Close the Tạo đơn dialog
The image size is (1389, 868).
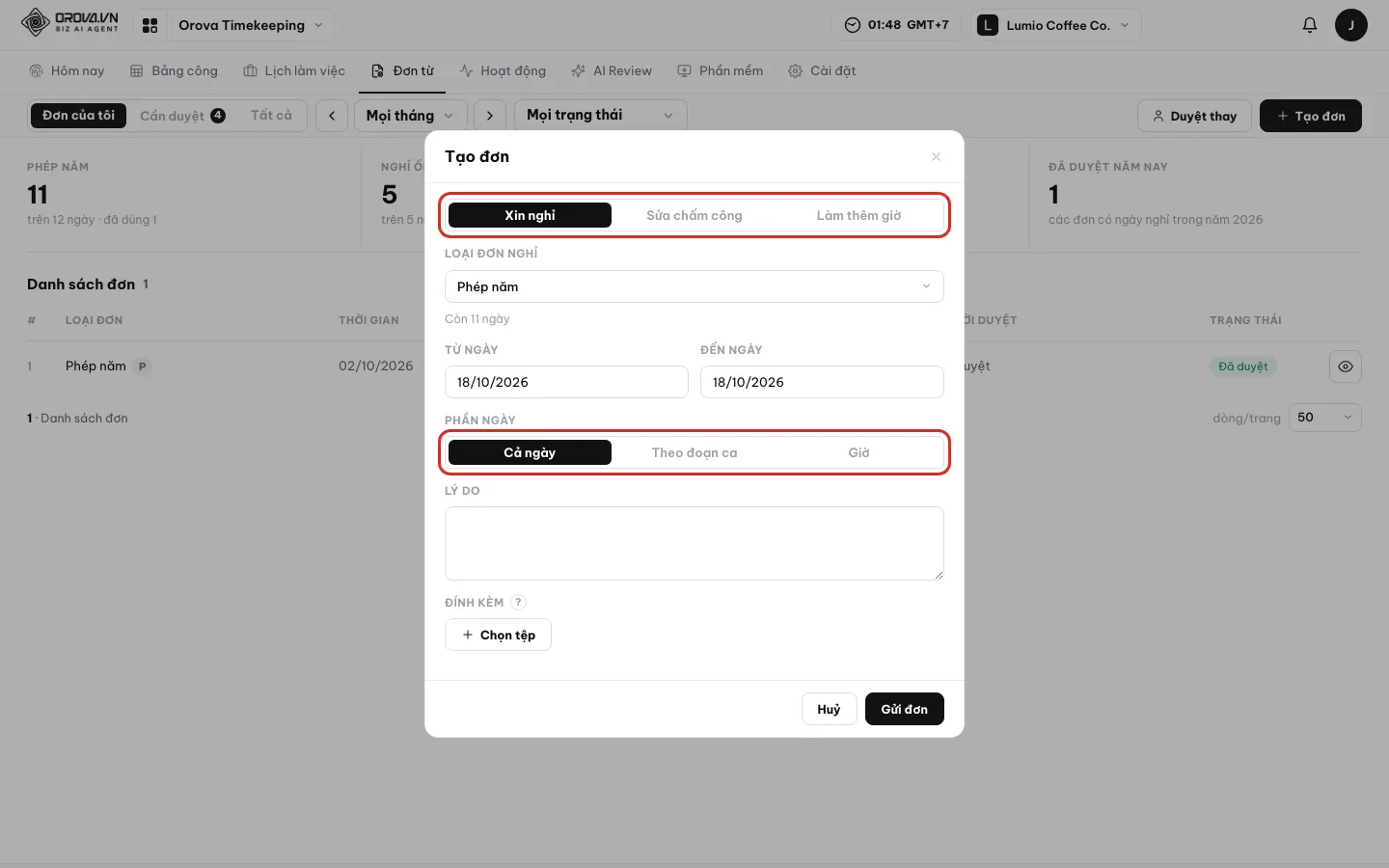tap(936, 156)
